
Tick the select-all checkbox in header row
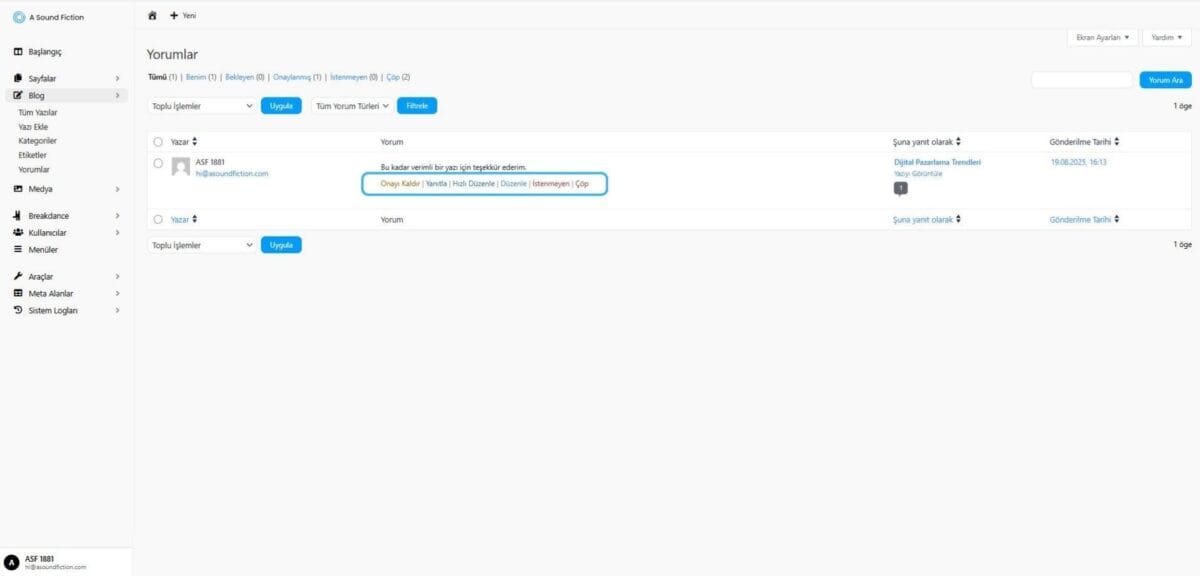(158, 142)
